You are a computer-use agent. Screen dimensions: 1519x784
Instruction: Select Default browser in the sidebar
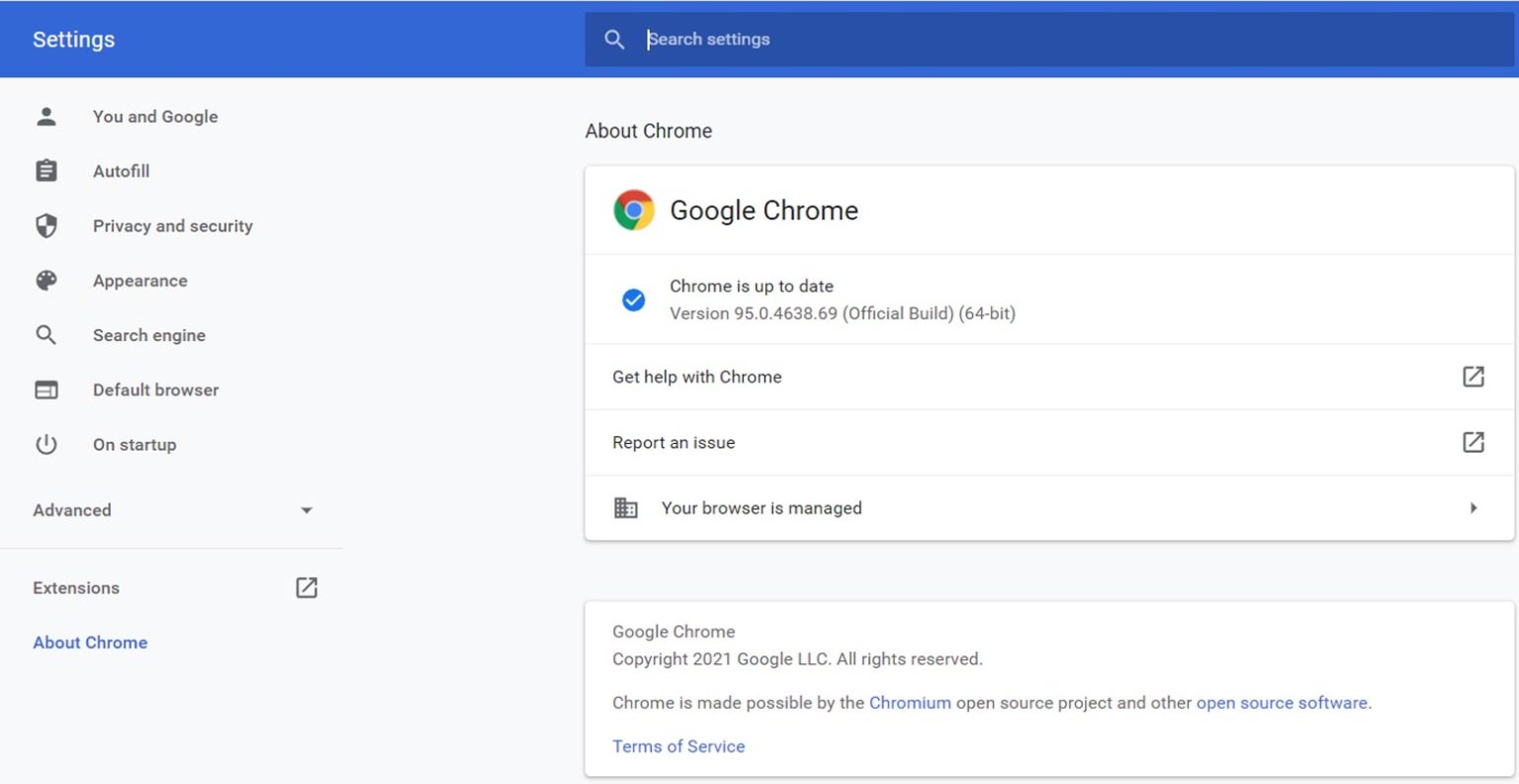click(x=156, y=390)
